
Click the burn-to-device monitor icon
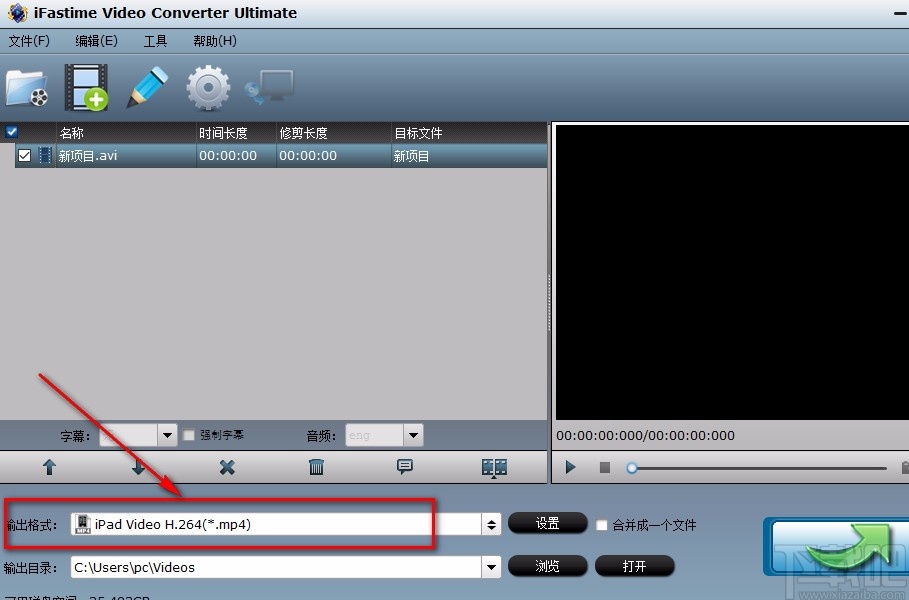tap(269, 88)
